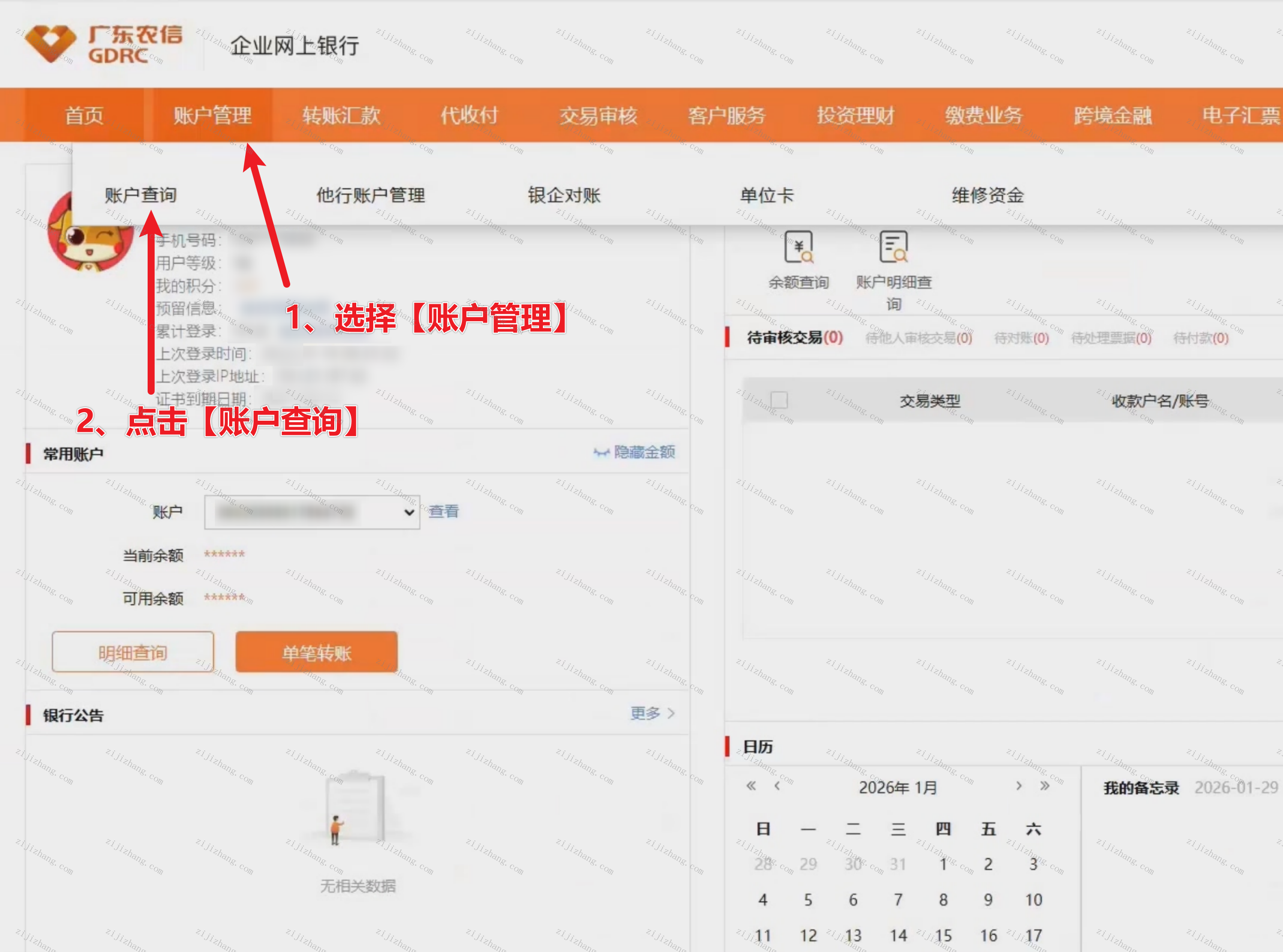Open the 投资理财 menu
The height and width of the screenshot is (952, 1283).
point(855,116)
